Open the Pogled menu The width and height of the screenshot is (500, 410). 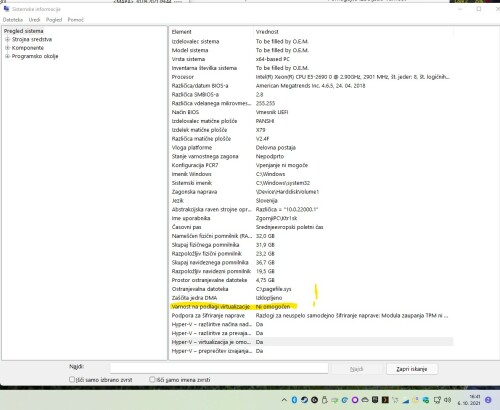click(x=54, y=20)
